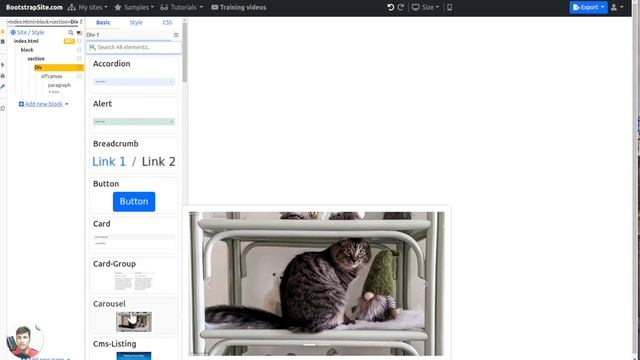Select the section tree item
Viewport: 640px width, 360px height.
click(x=36, y=59)
